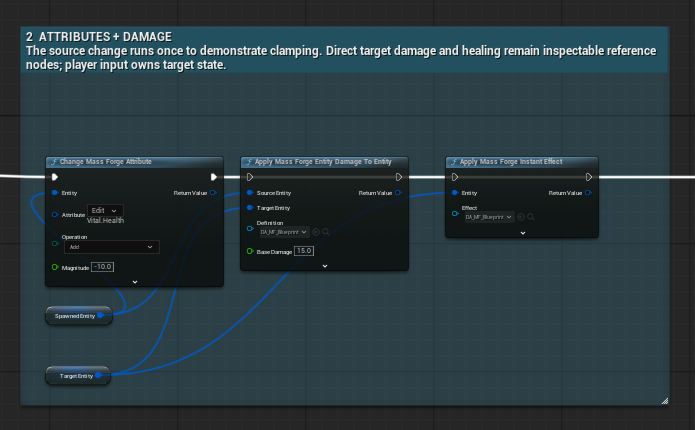Click Operation input pin on Change Mass Forge Attribute
This screenshot has width=695, height=430.
point(55,243)
